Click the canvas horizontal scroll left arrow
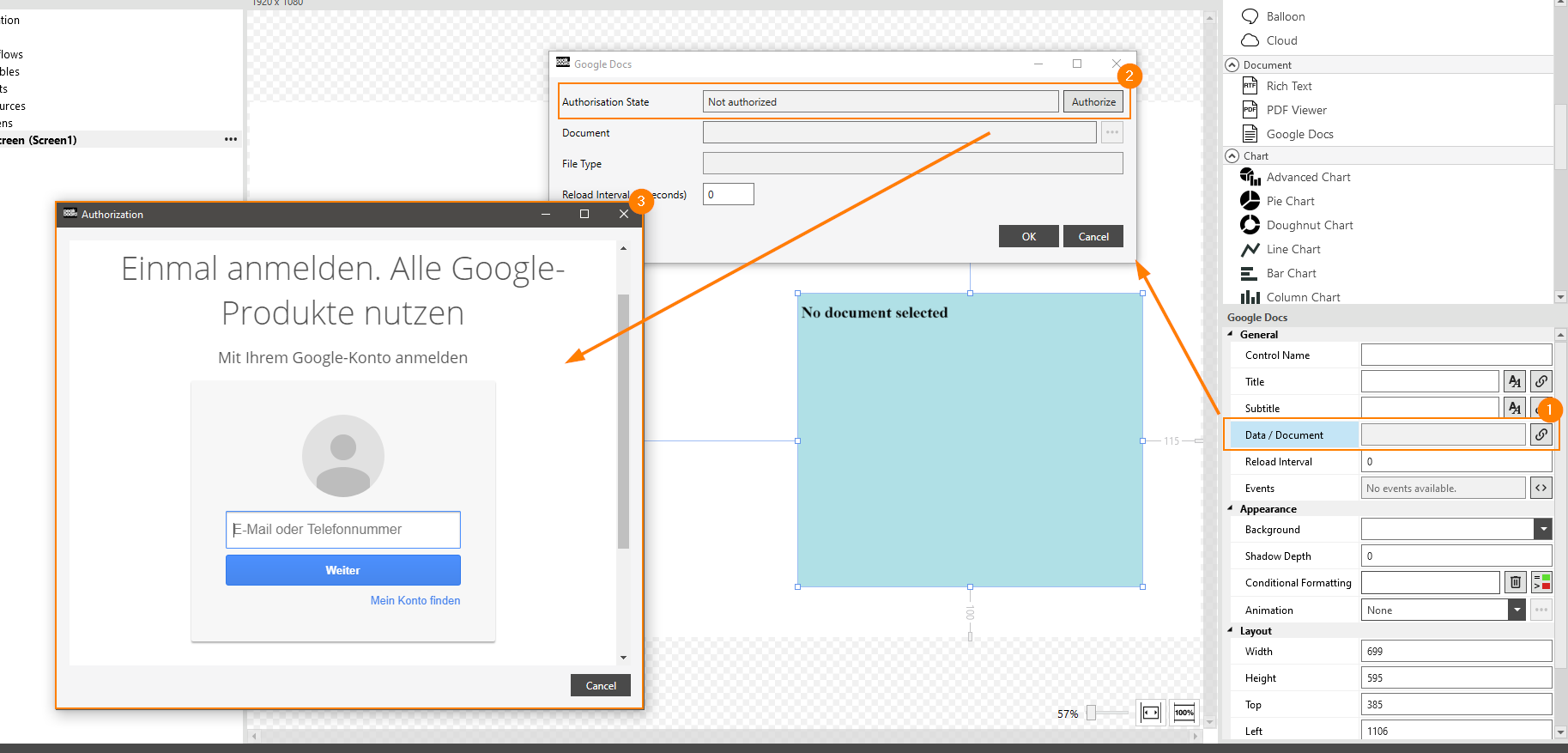Viewport: 1568px width, 753px height. (254, 736)
